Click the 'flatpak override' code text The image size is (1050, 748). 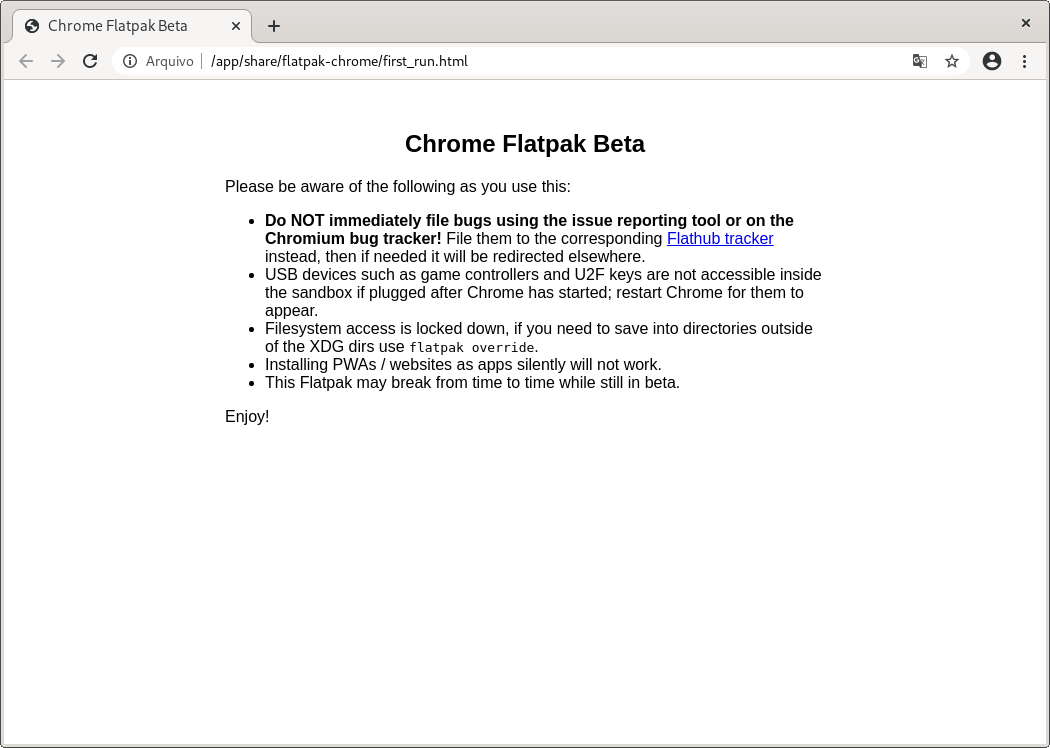coord(472,348)
